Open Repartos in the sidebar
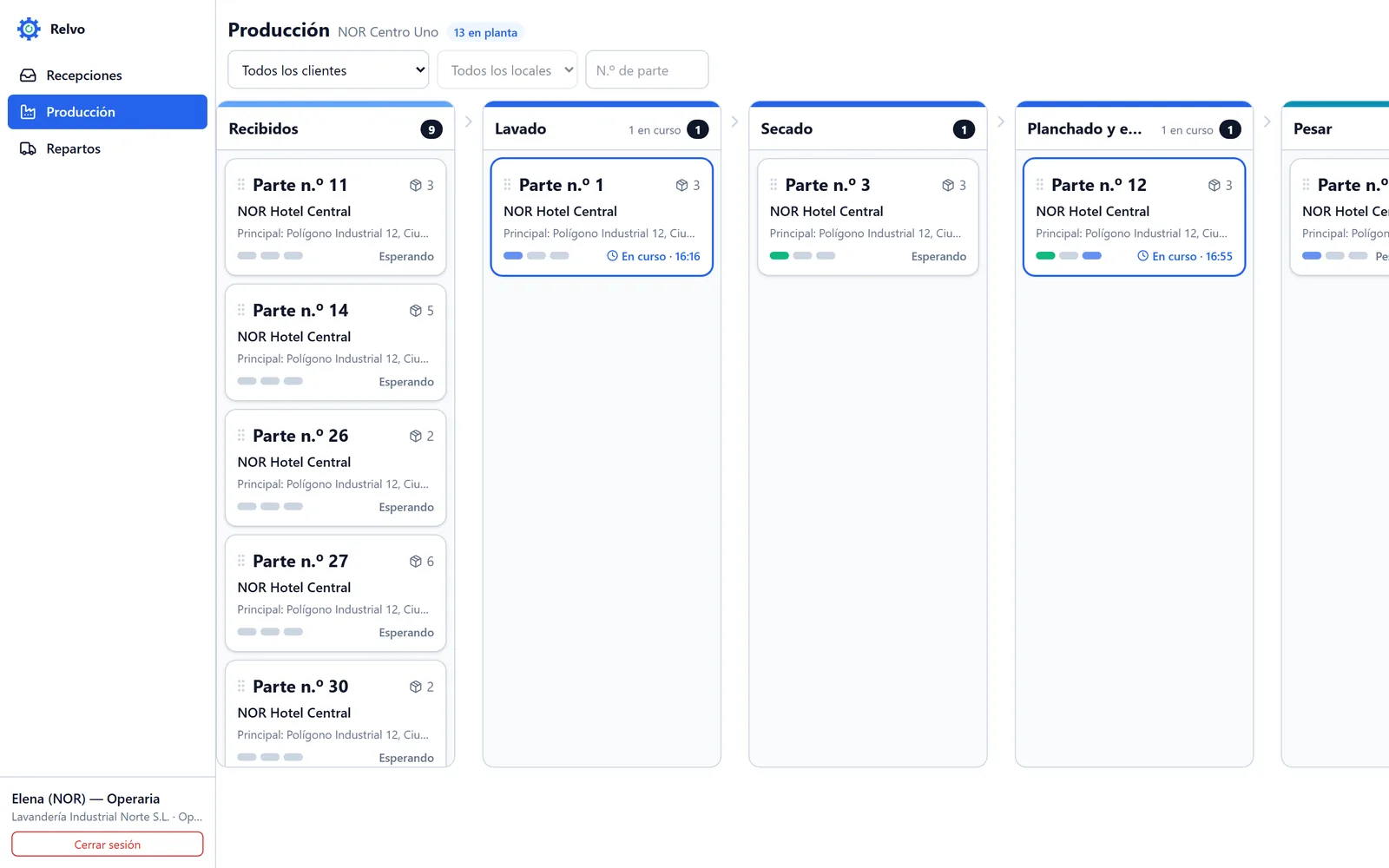Viewport: 1389px width, 868px height. tap(108, 148)
